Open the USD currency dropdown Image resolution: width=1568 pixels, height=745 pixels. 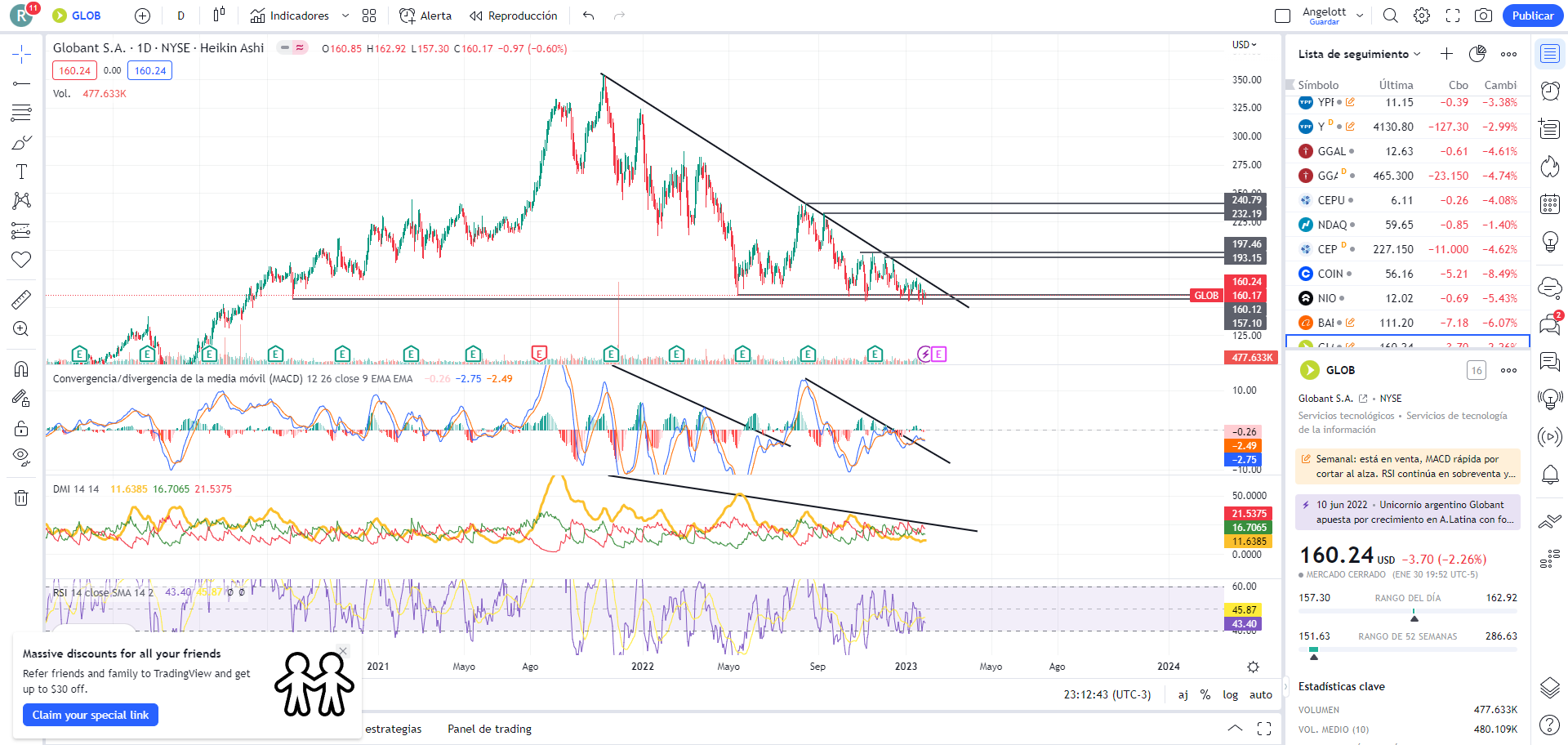pos(1245,45)
